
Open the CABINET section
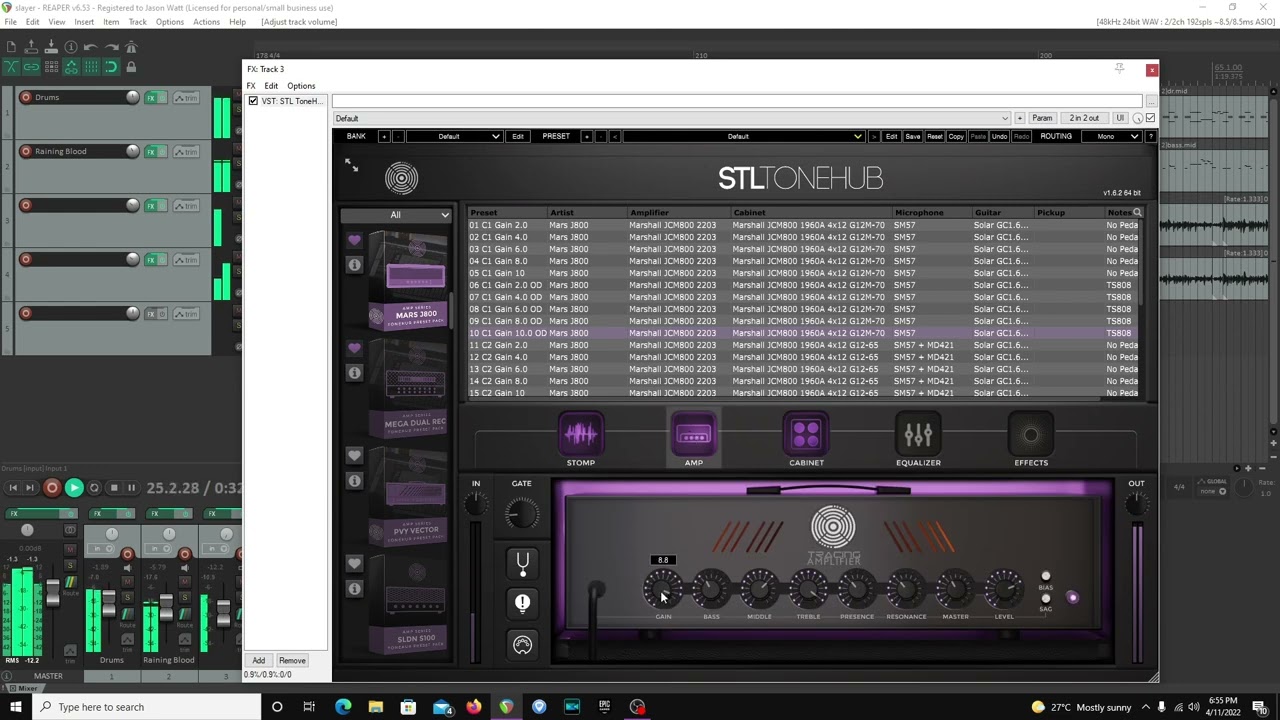tap(806, 434)
